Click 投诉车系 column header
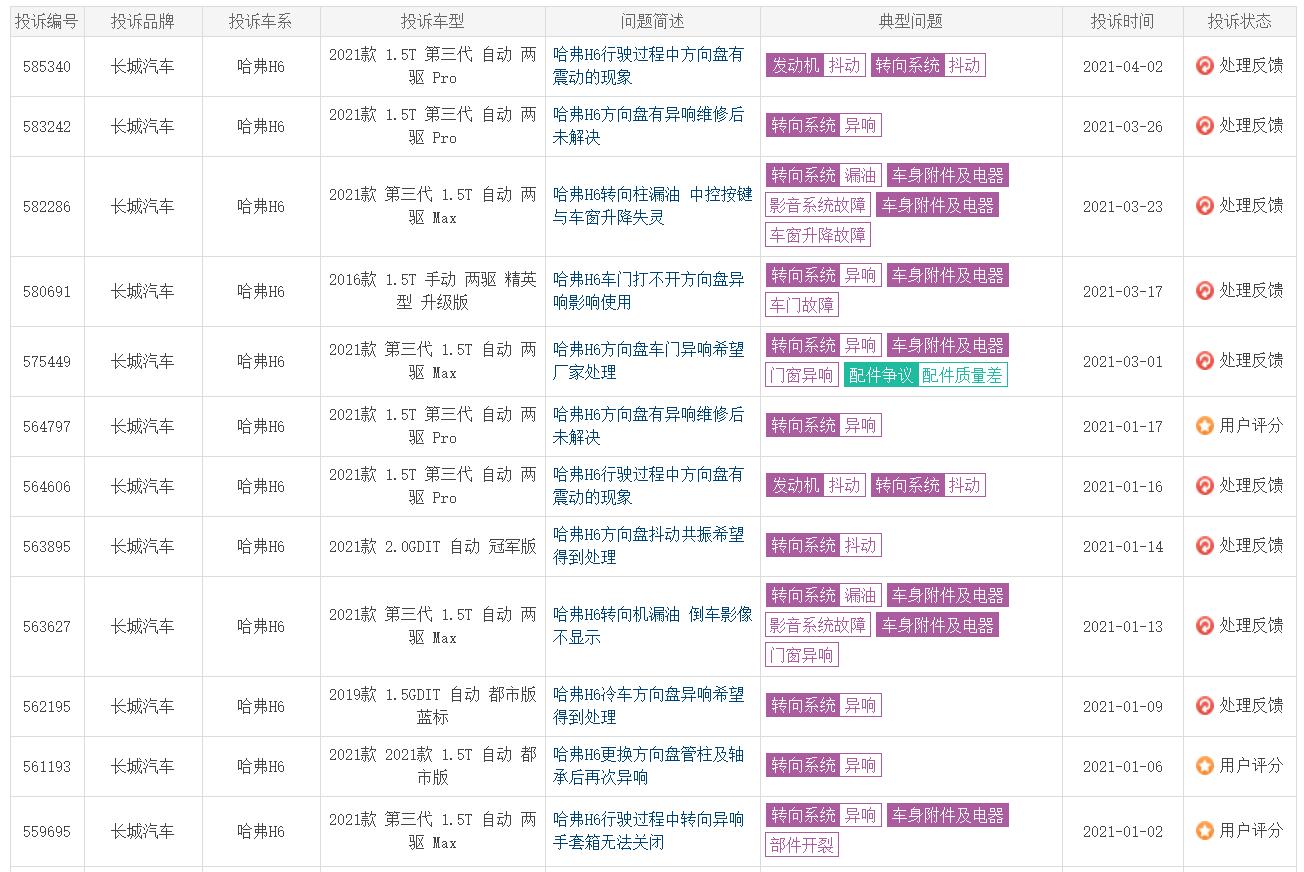 click(261, 22)
